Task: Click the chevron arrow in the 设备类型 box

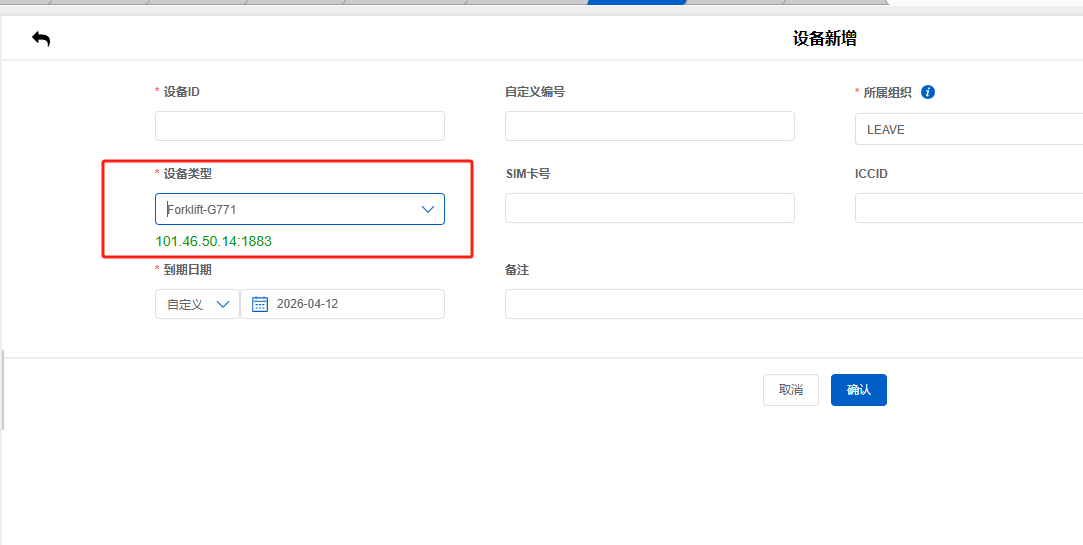Action: (428, 209)
